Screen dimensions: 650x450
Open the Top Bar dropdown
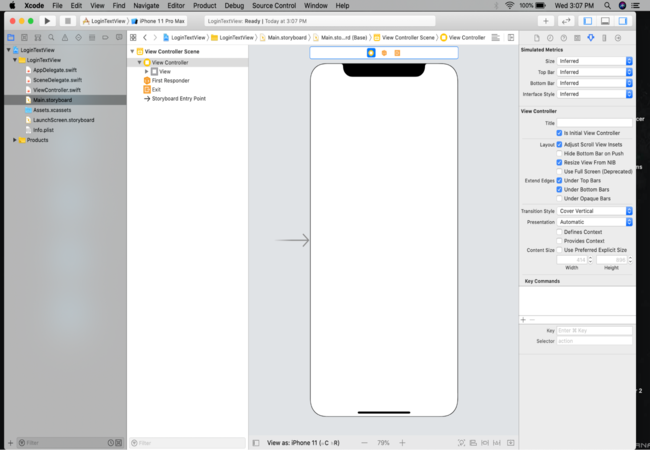click(x=594, y=72)
